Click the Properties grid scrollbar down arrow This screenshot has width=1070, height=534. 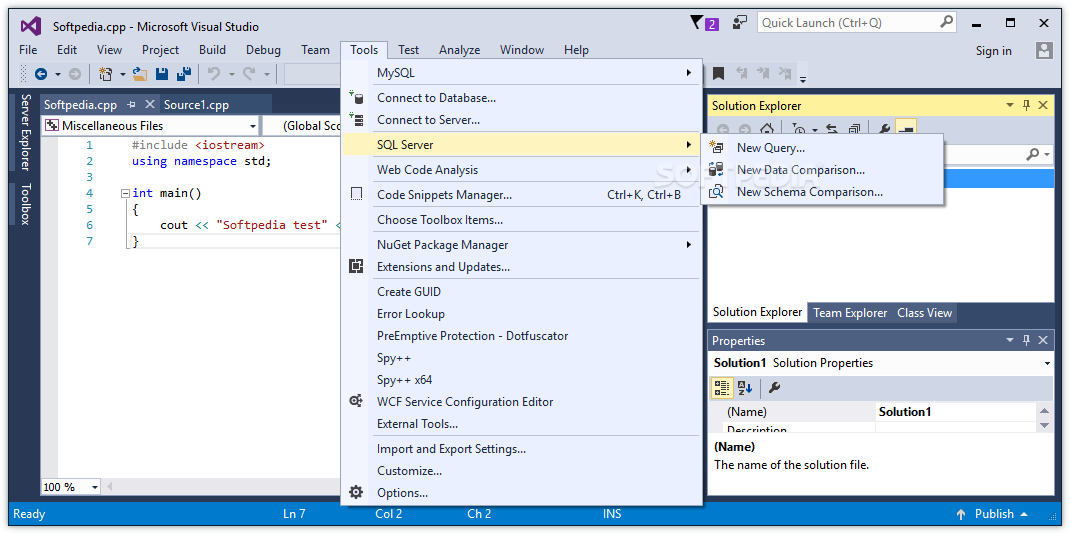coord(1044,425)
